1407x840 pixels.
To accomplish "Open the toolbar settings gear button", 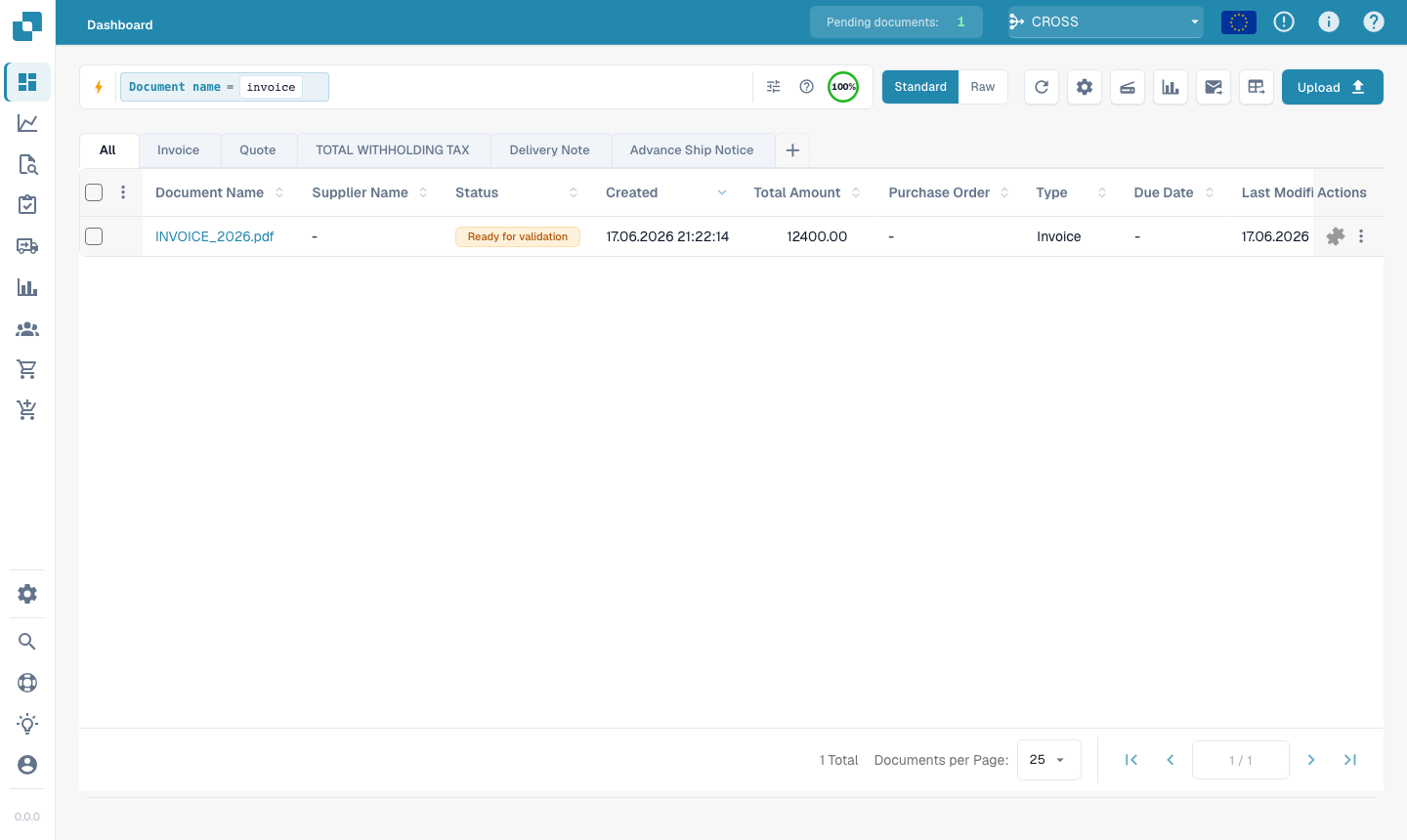I will [x=1085, y=87].
